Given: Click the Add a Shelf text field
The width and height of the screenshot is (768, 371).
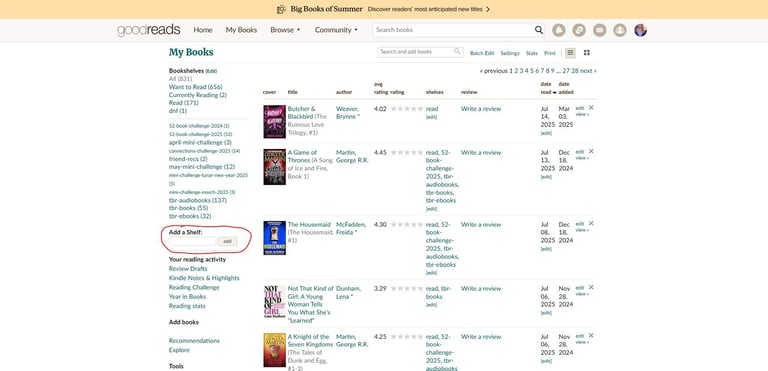Looking at the screenshot, I should tap(192, 241).
